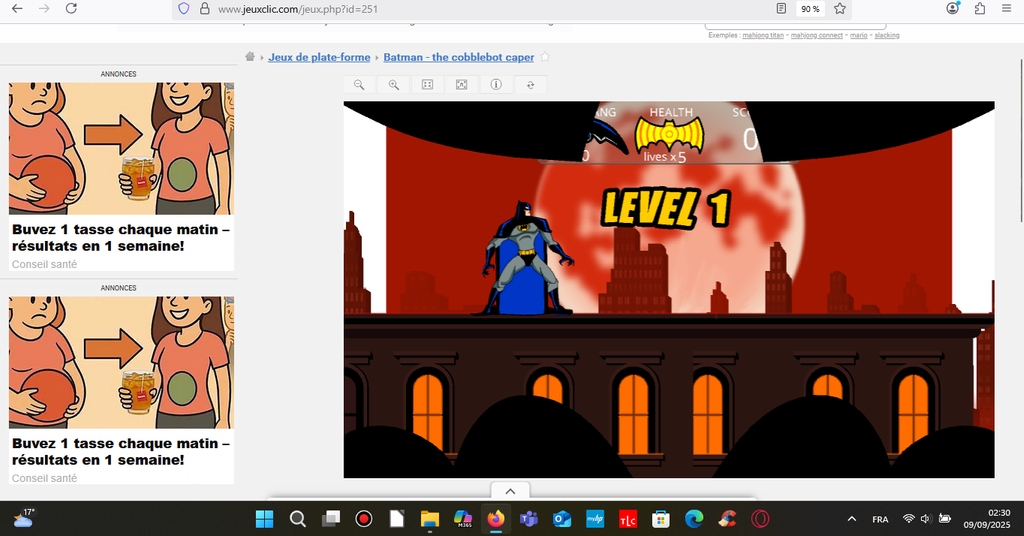The image size is (1024, 536).
Task: Click the zoom out magnifier above the game
Action: pyautogui.click(x=359, y=85)
